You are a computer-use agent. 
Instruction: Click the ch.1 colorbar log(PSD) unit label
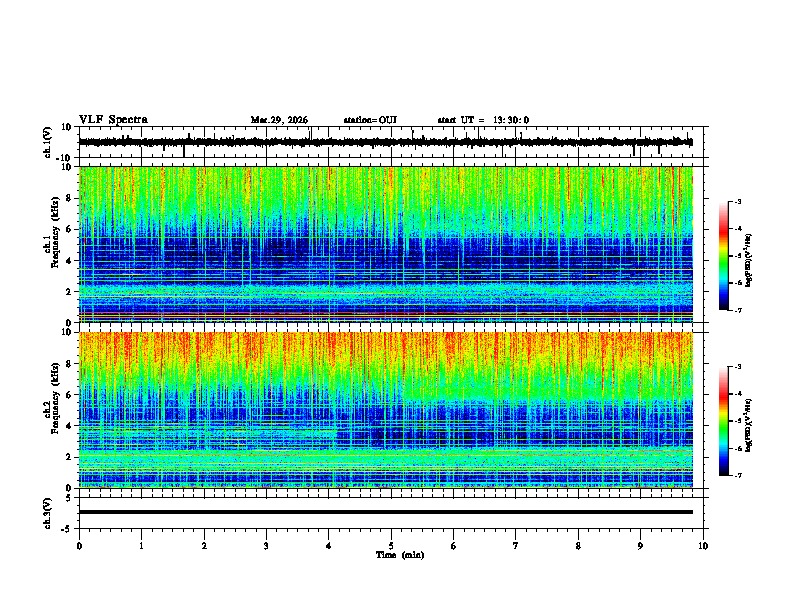coord(748,261)
